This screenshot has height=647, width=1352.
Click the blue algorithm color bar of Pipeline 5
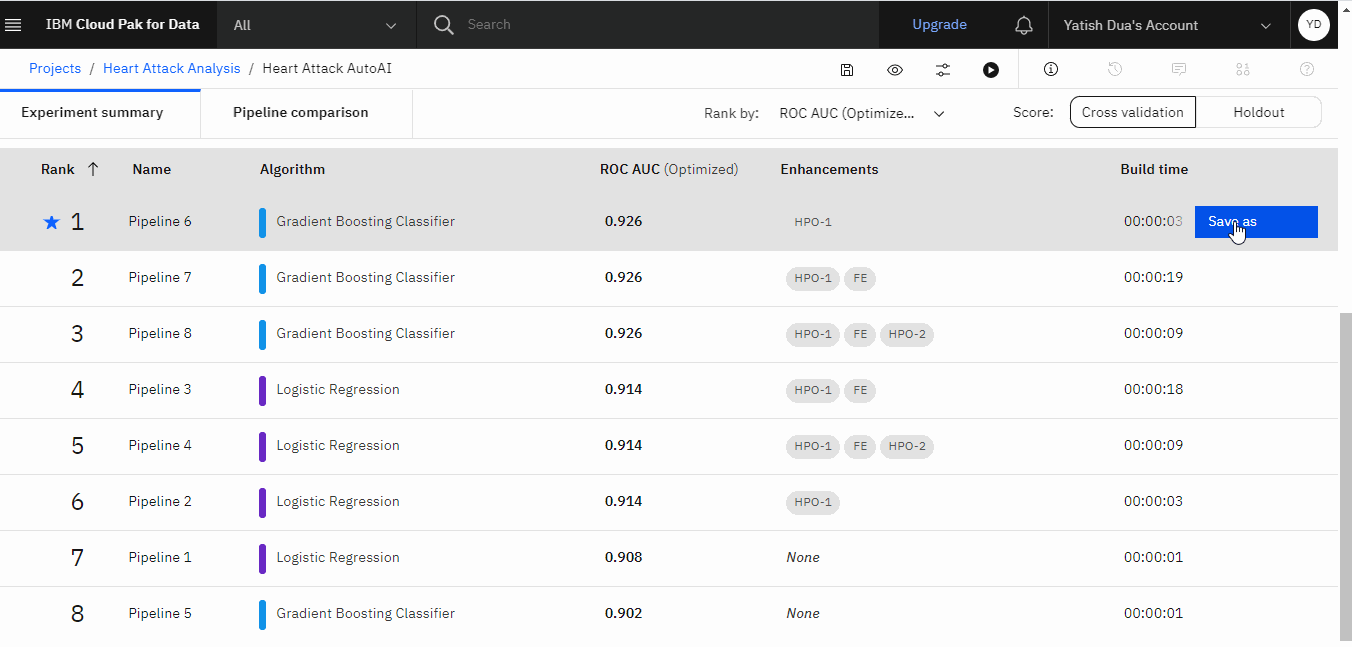tap(262, 614)
